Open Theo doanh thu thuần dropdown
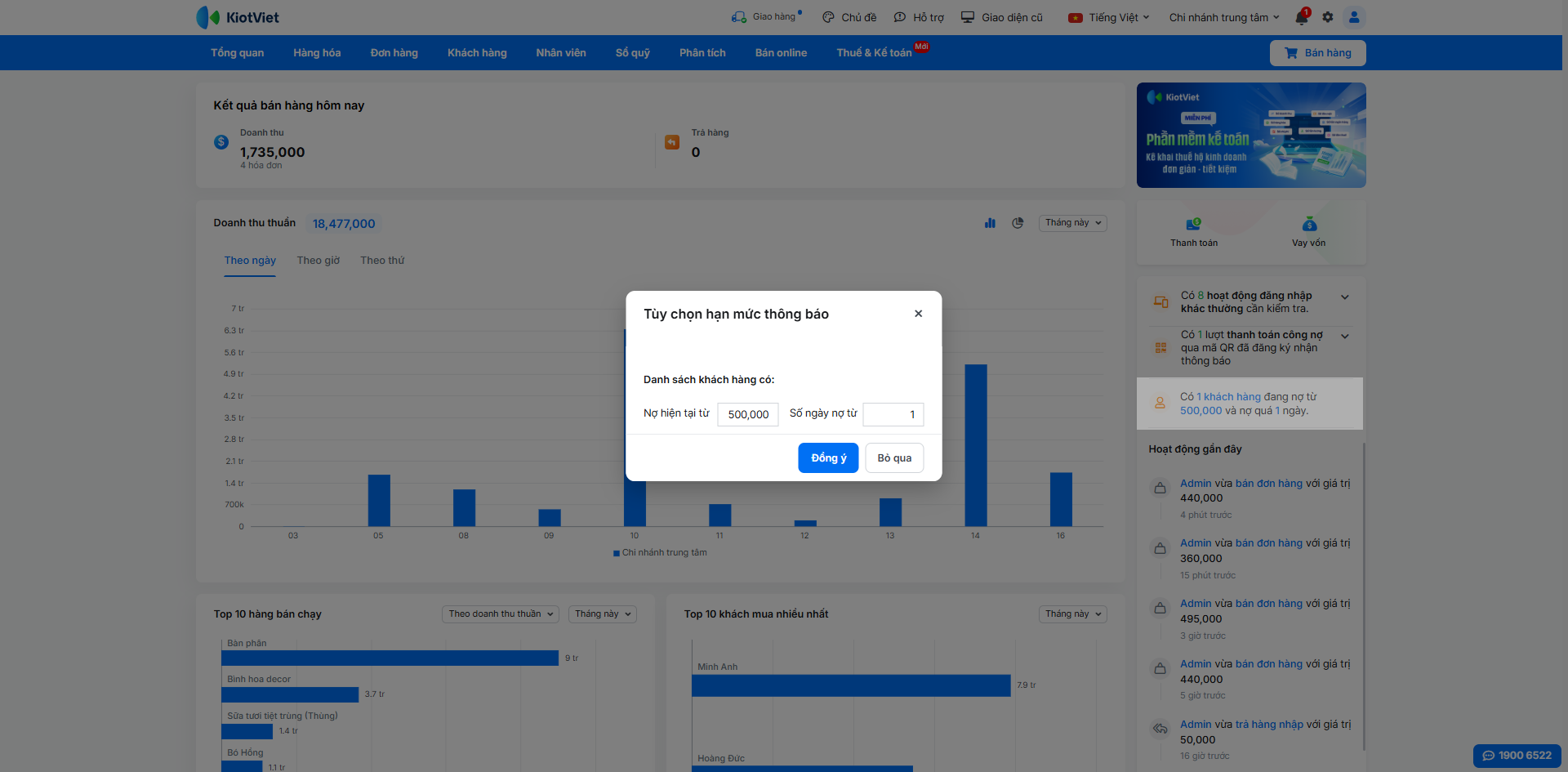This screenshot has height=772, width=1568. click(x=501, y=614)
